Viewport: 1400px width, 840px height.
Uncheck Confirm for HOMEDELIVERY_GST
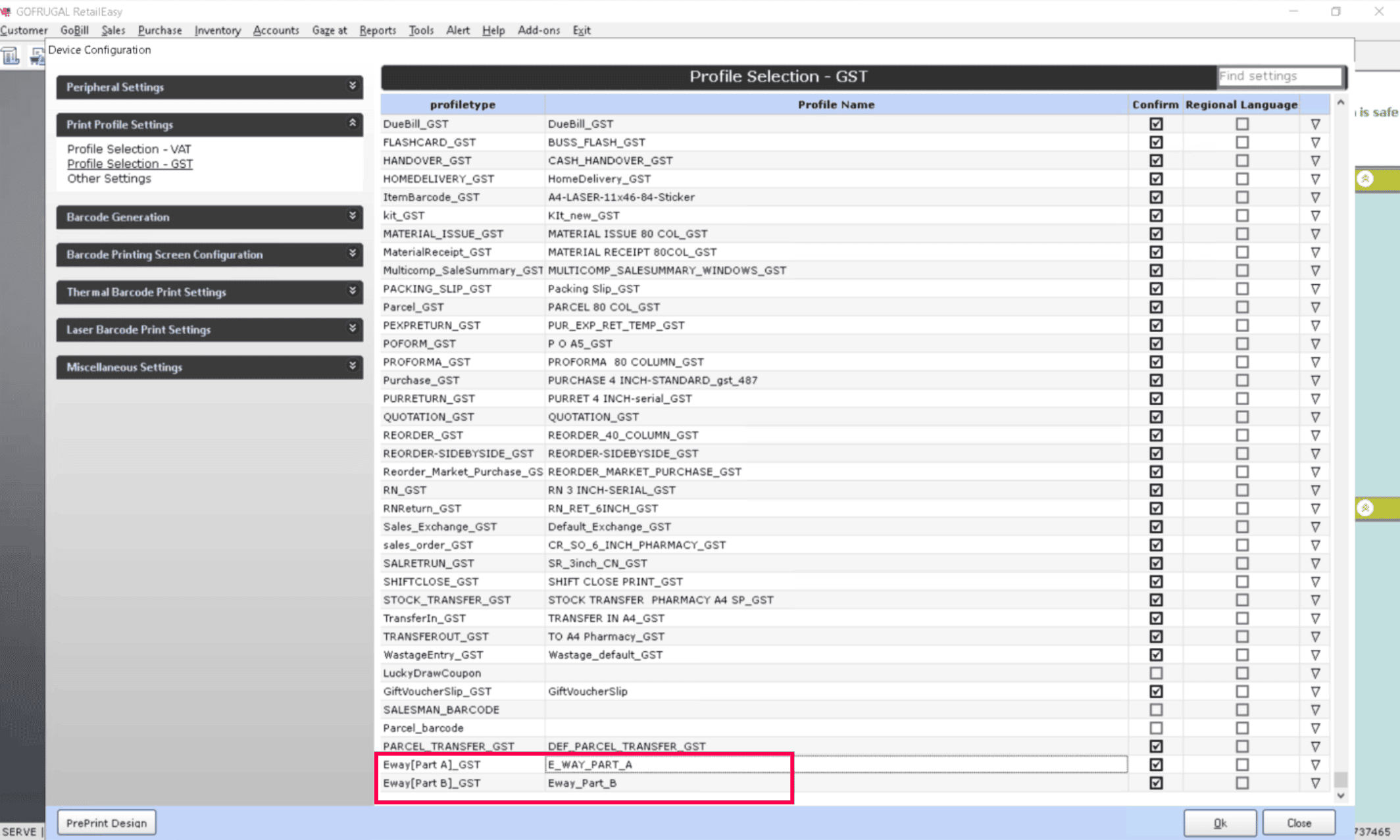pyautogui.click(x=1156, y=179)
